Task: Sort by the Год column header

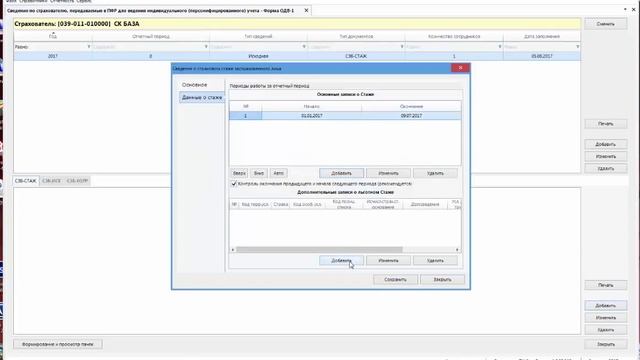Action: coord(53,36)
